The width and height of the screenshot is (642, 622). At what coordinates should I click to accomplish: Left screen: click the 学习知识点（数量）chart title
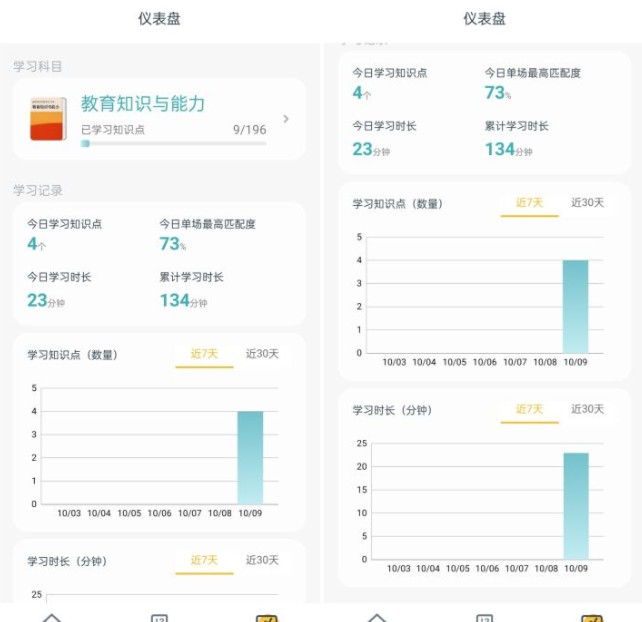point(72,355)
